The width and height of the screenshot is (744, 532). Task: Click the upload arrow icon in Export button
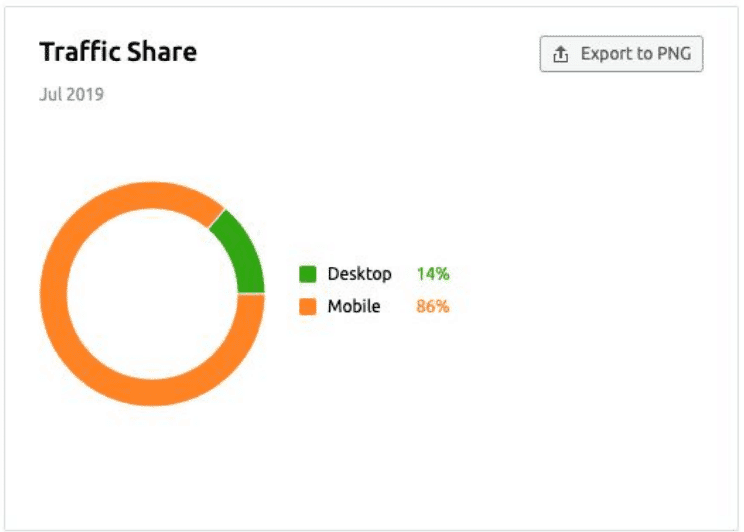[x=560, y=55]
